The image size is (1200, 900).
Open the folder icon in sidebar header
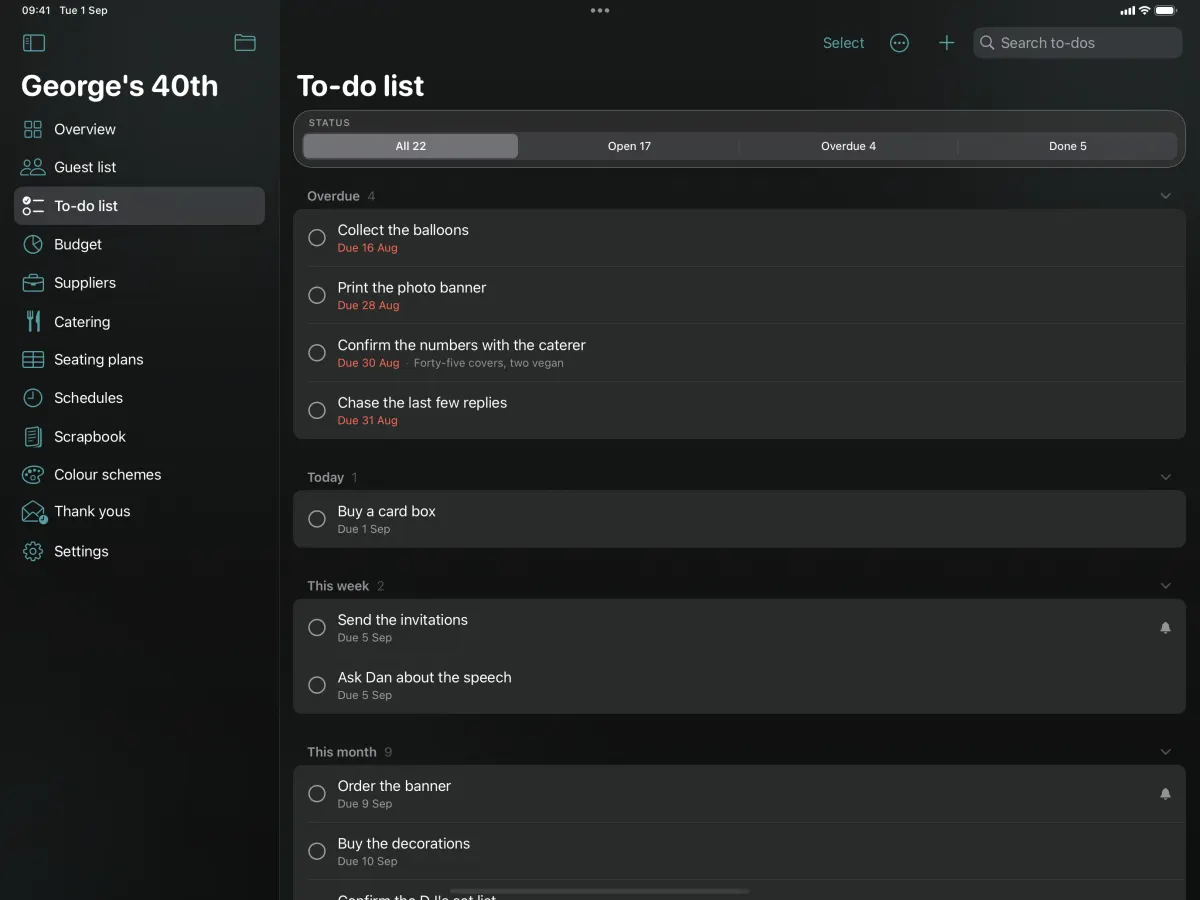[x=245, y=43]
